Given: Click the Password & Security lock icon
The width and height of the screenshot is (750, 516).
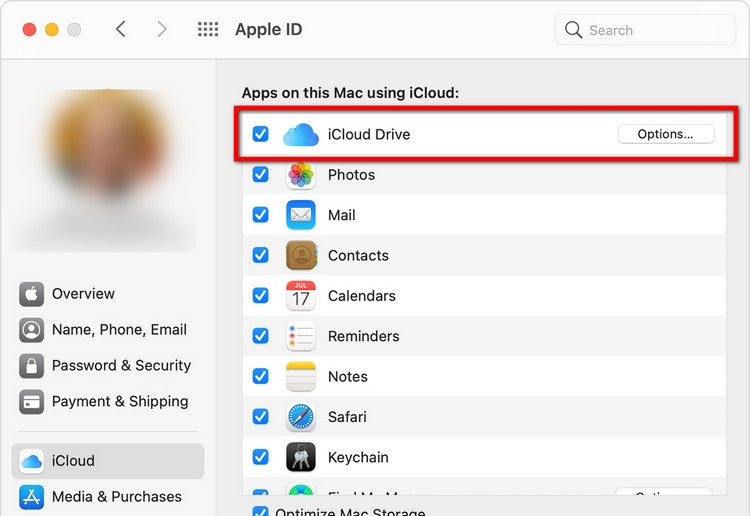Looking at the screenshot, I should pos(32,365).
